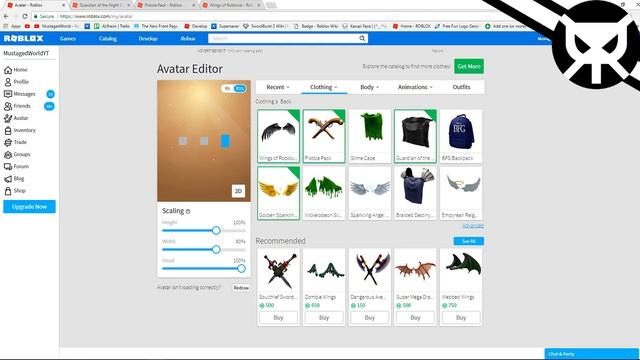The height and width of the screenshot is (360, 640).
Task: Click the Upgrade Now button
Action: 29,207
